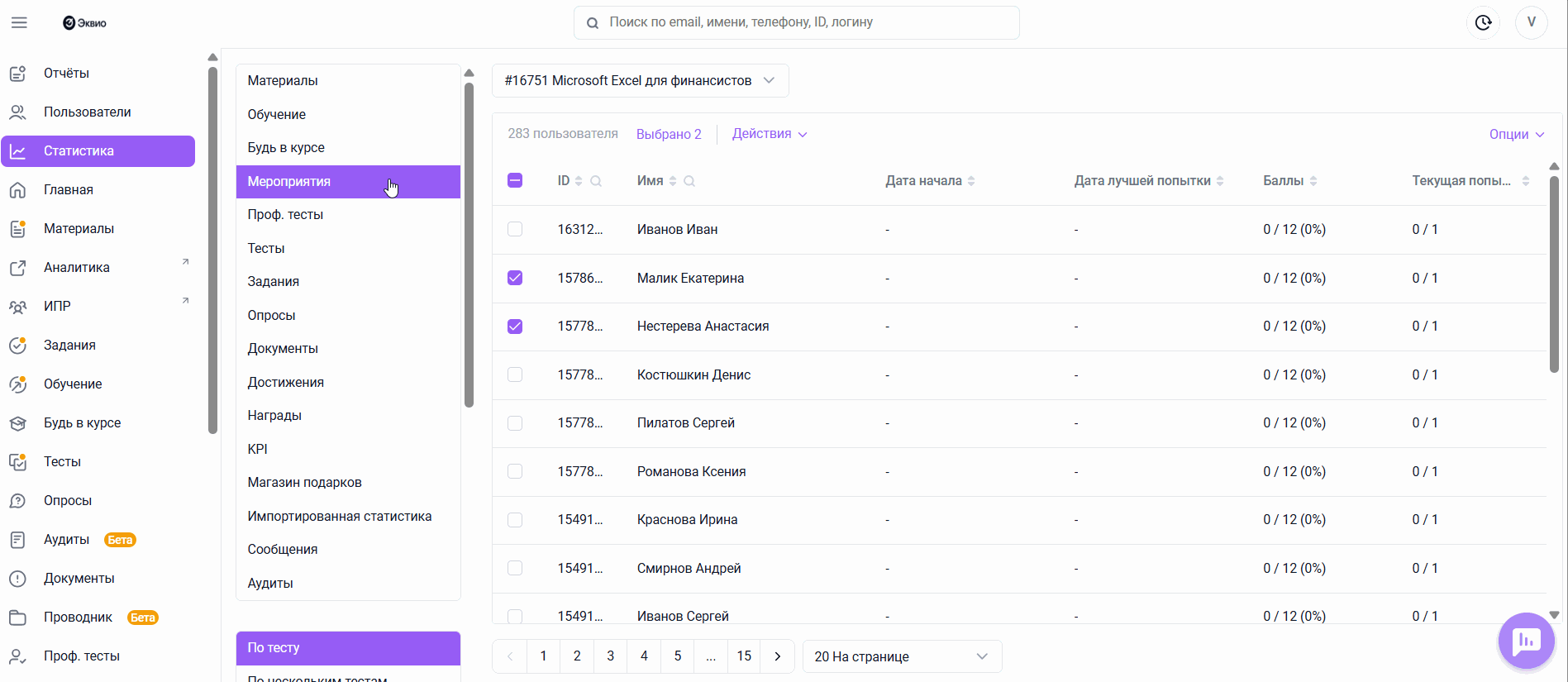Go to page 3 of results

(x=610, y=656)
